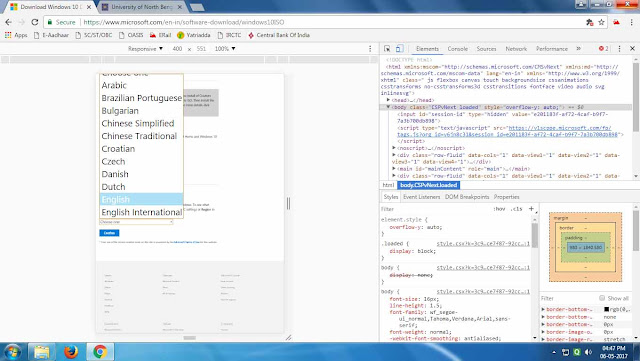
Task: Add new style rule plus icon
Action: pos(531,209)
